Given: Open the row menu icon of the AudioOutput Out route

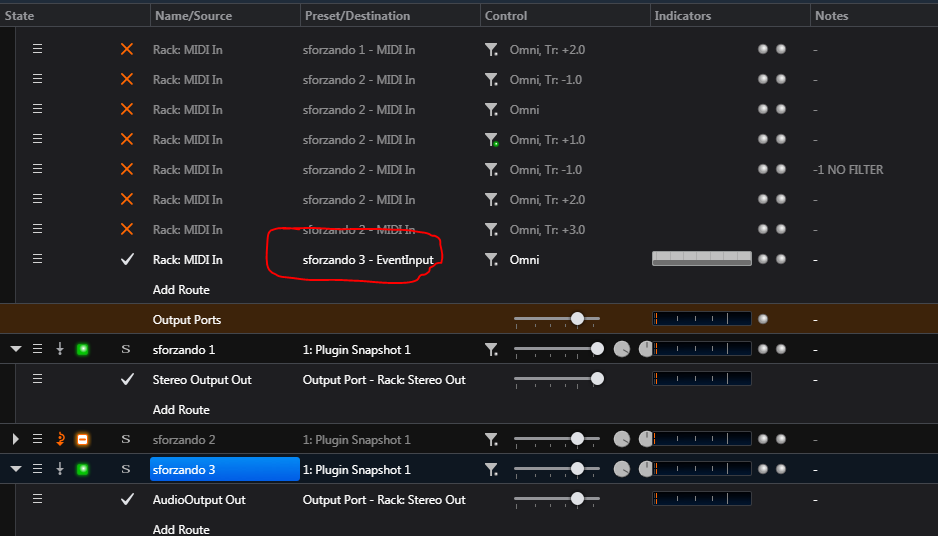Looking at the screenshot, I should pos(37,499).
